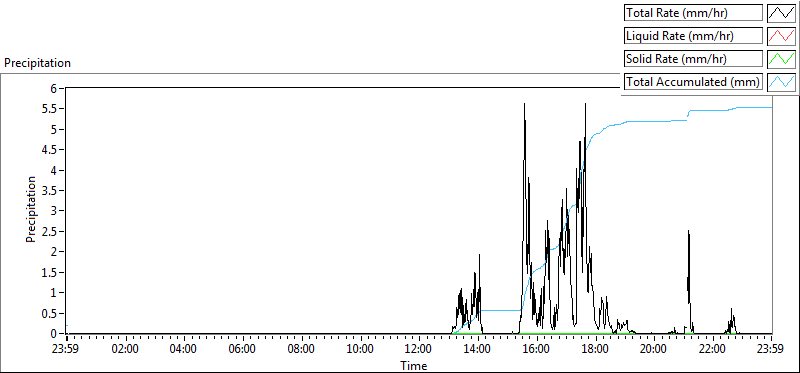Click the Precipitation chart title

pos(37,63)
